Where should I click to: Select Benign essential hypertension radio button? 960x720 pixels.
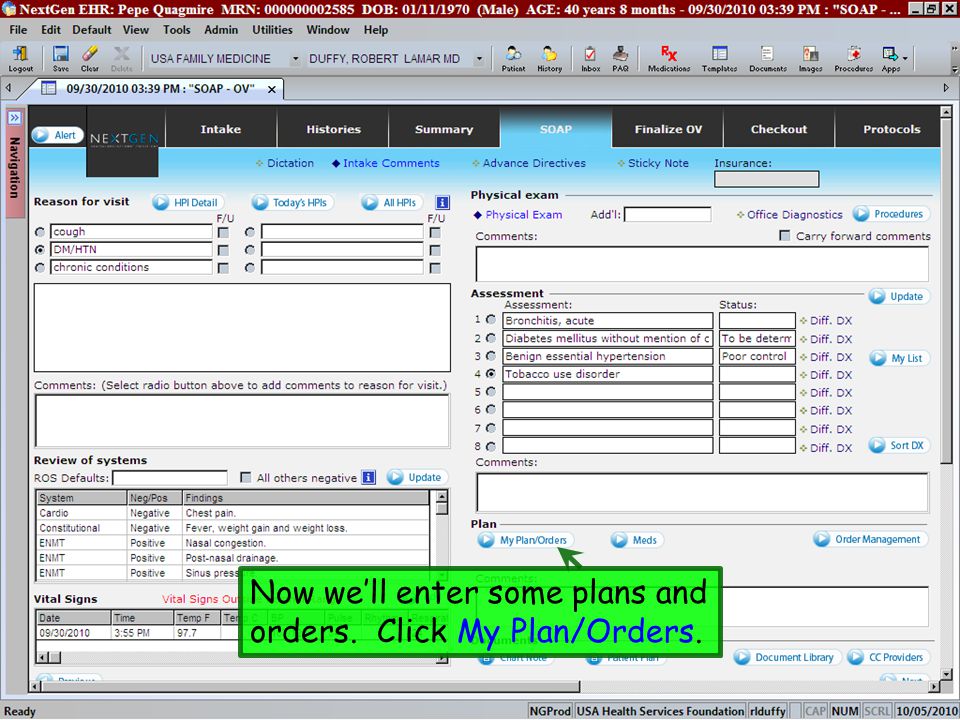point(491,356)
